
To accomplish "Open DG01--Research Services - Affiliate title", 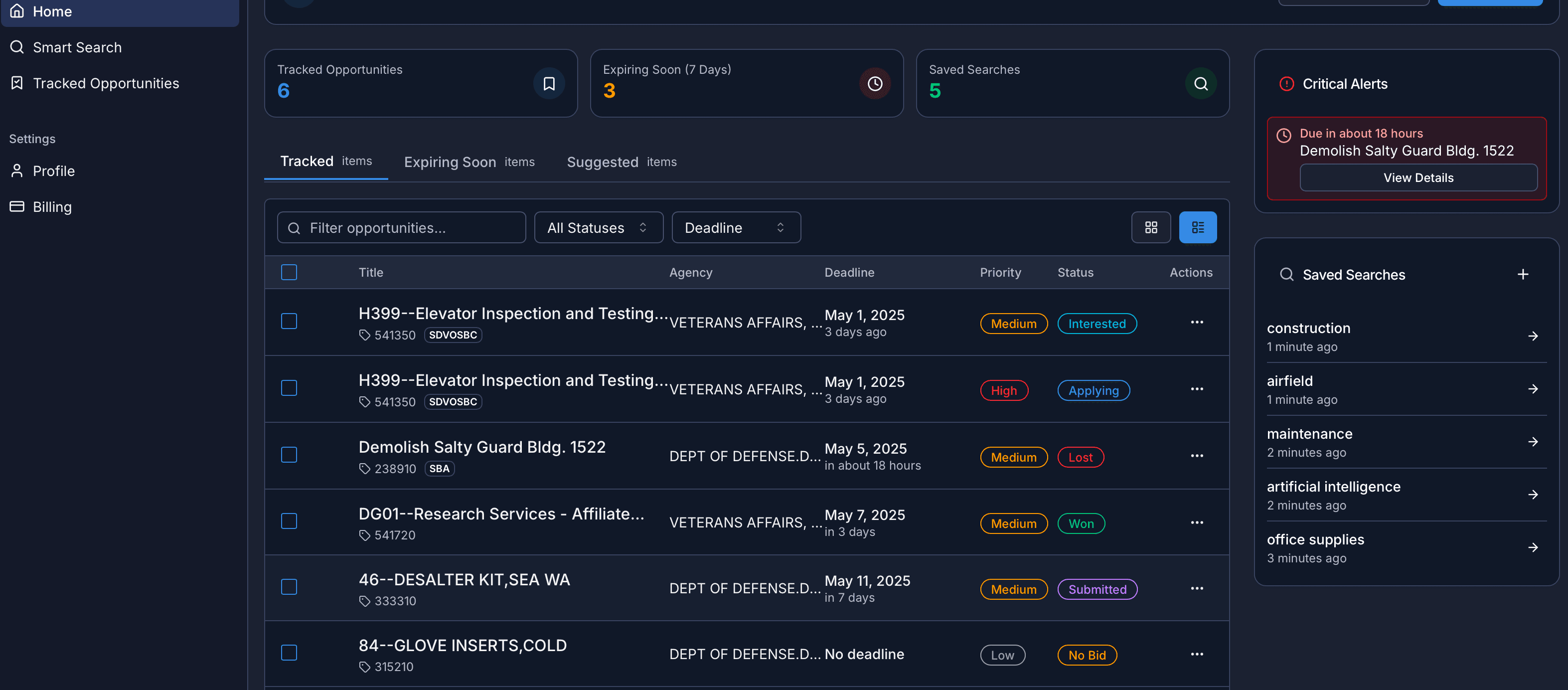I will click(x=501, y=515).
